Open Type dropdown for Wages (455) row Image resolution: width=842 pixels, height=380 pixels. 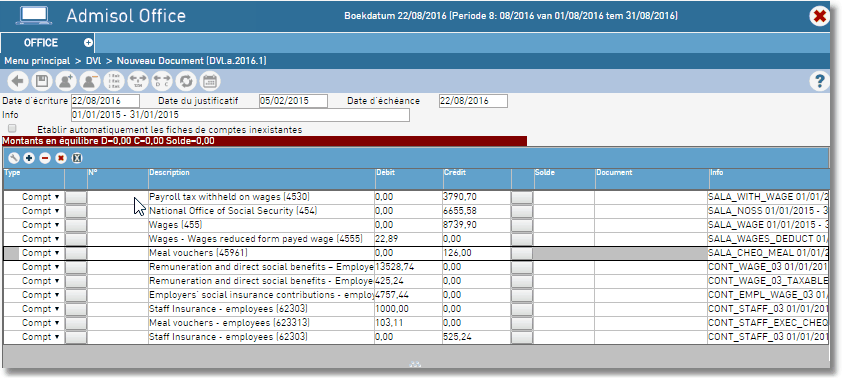coord(40,225)
